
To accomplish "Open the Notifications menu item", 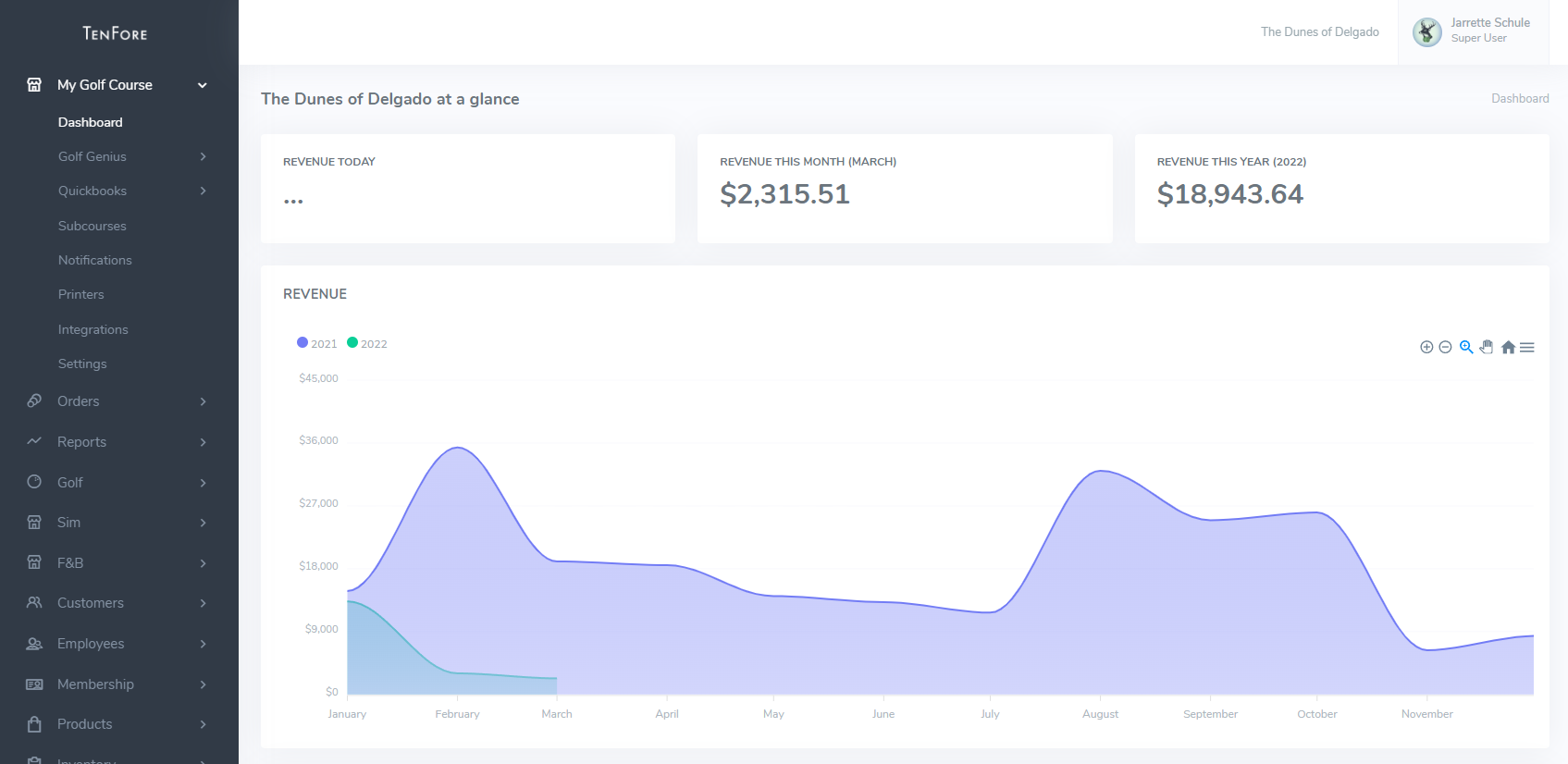I will pyautogui.click(x=95, y=261).
